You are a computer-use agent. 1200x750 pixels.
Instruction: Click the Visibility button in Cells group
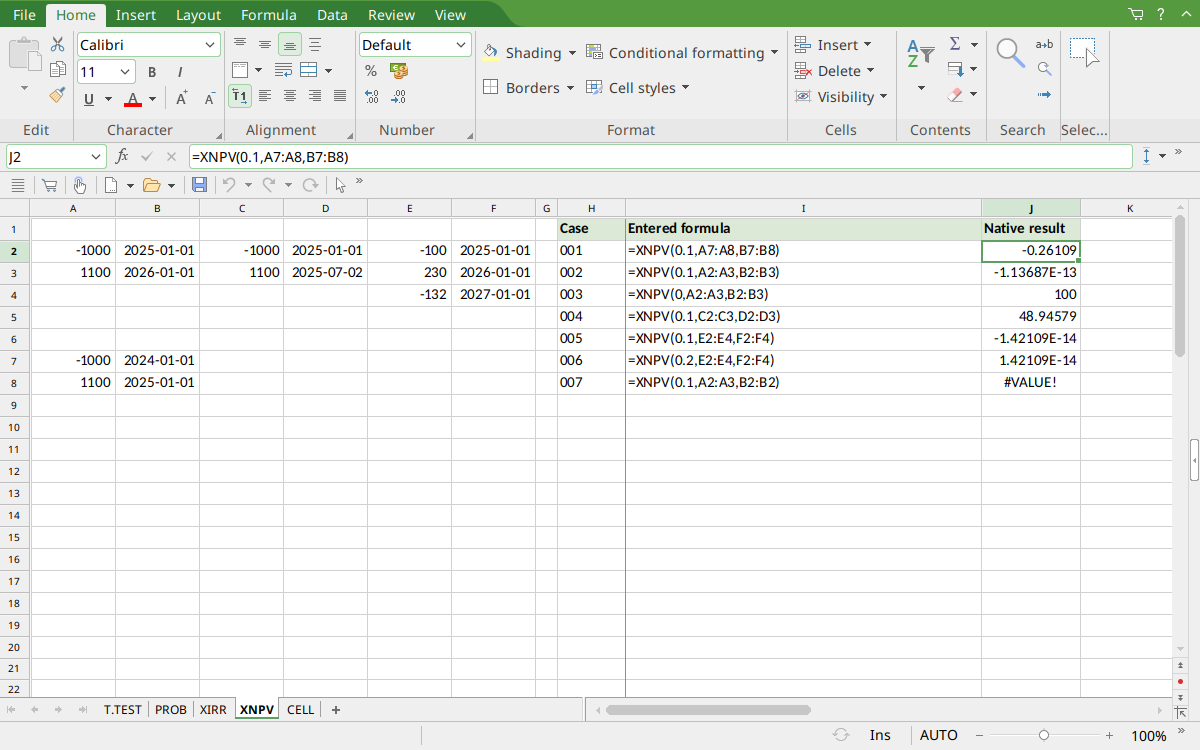pos(841,97)
